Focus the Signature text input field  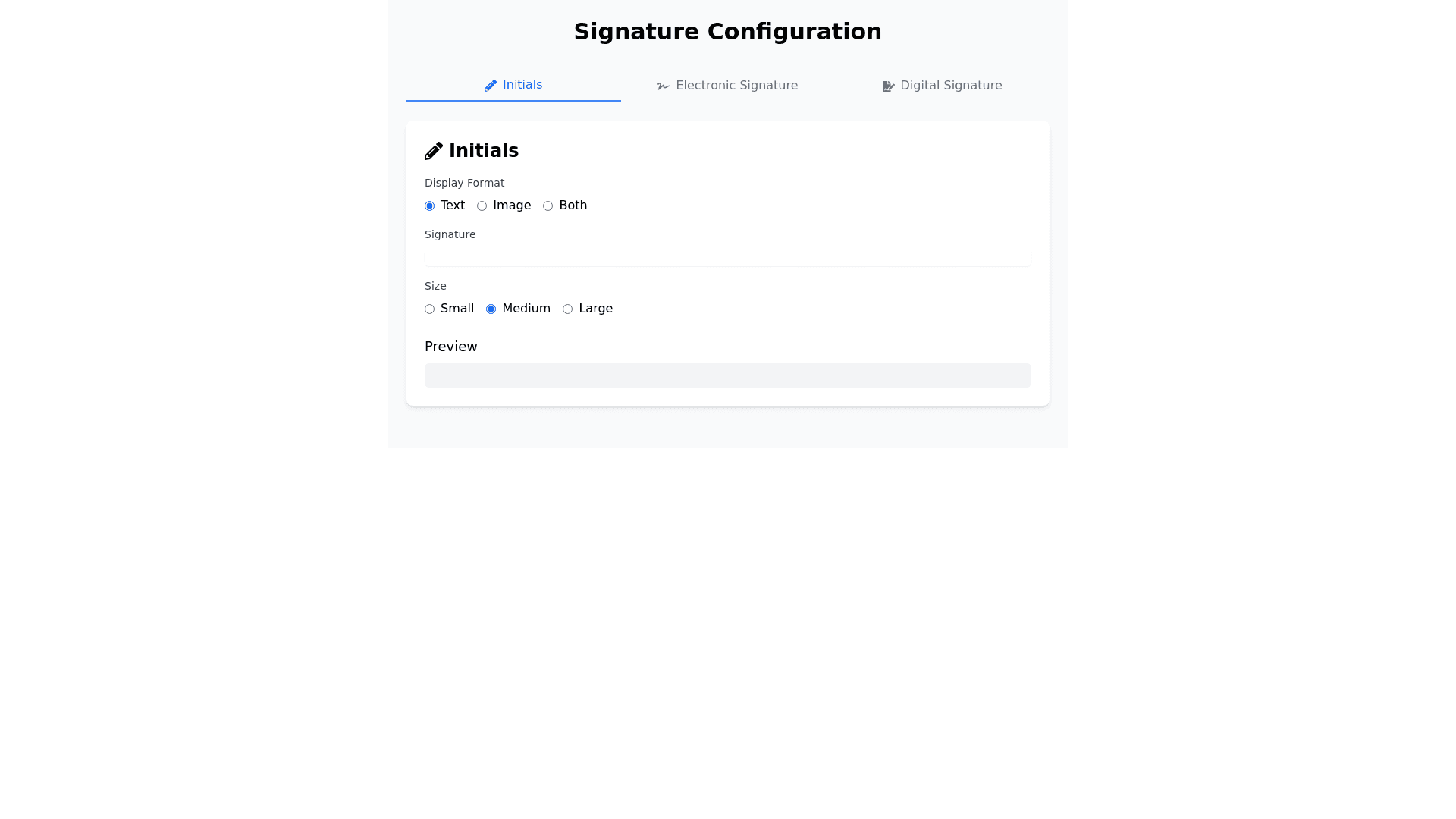coord(727,257)
